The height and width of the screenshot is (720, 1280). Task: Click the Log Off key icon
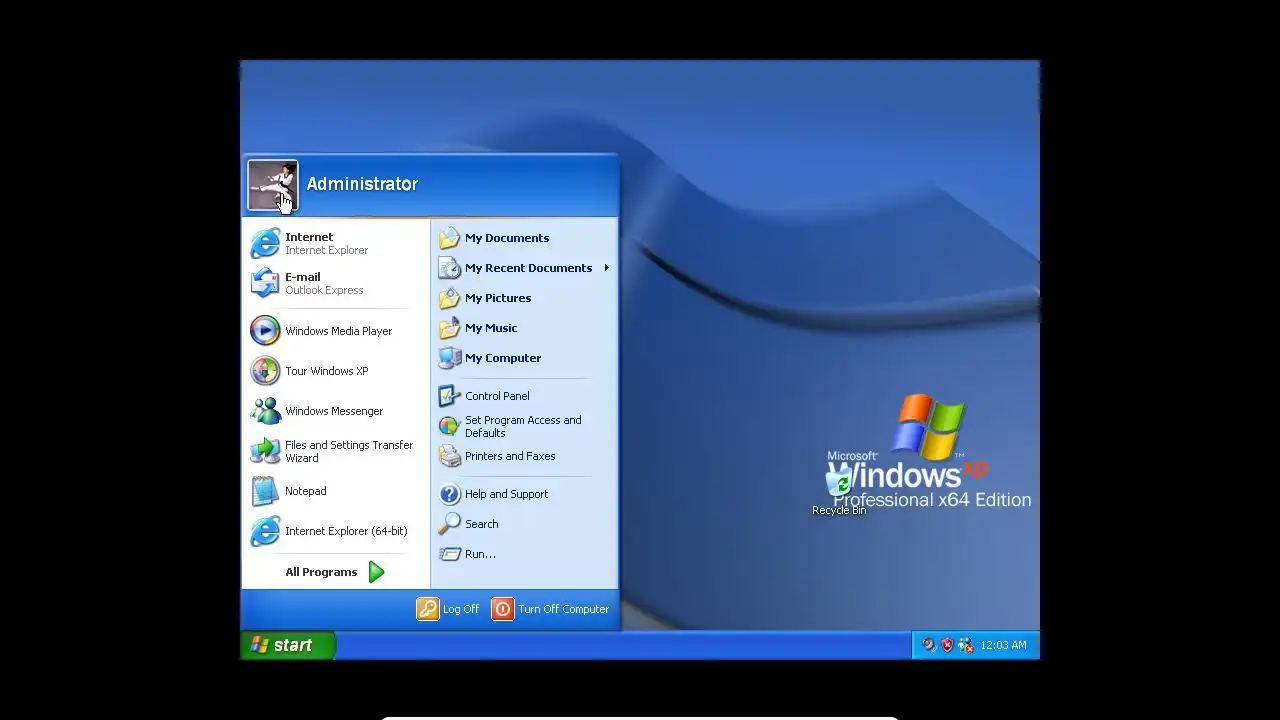pos(427,608)
